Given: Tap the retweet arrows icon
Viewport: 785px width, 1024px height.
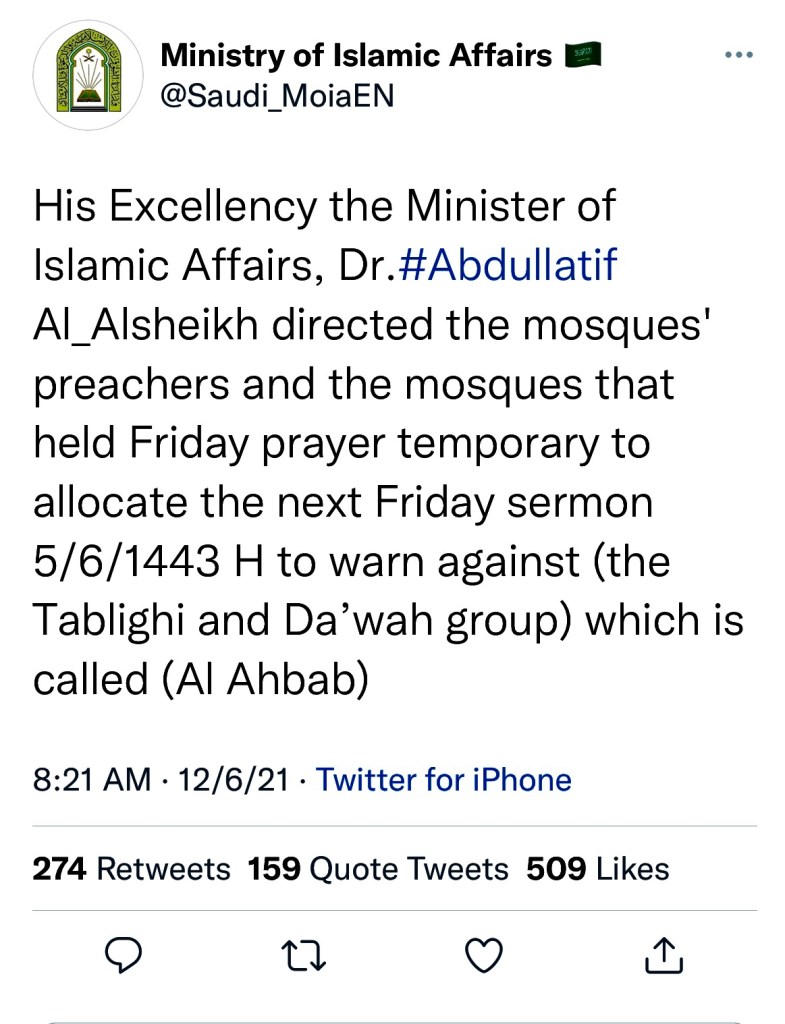Looking at the screenshot, I should point(304,957).
